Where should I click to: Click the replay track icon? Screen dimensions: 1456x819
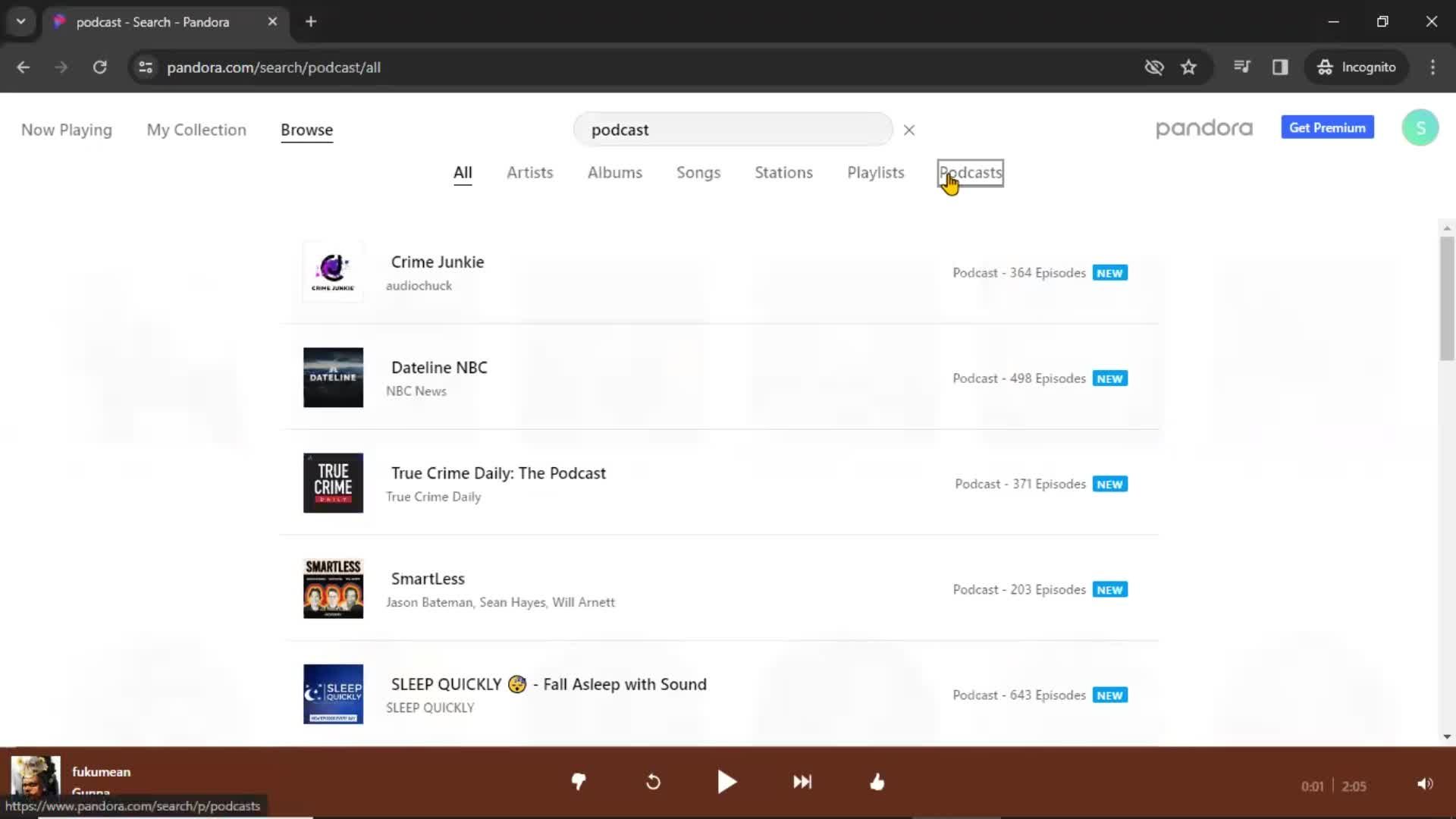(x=653, y=782)
